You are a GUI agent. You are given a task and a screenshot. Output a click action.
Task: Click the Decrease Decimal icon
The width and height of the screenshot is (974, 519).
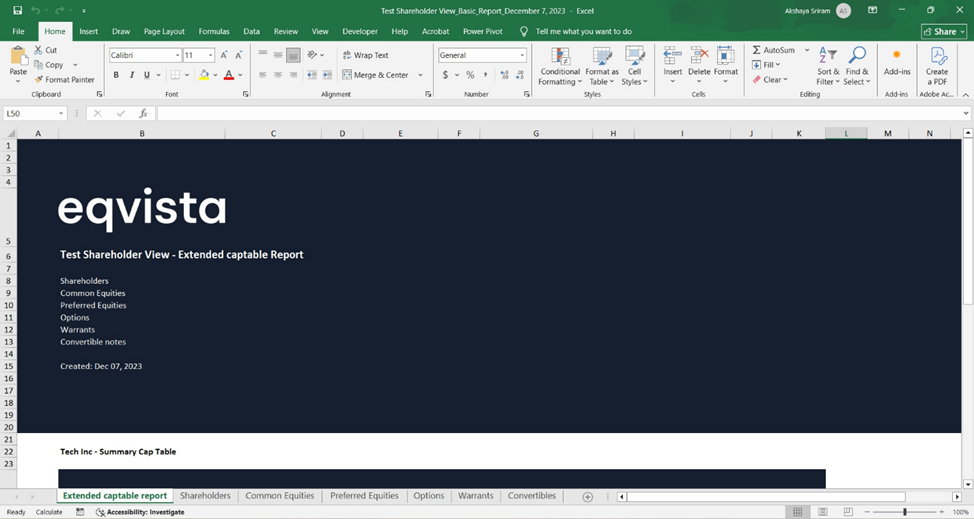click(519, 74)
